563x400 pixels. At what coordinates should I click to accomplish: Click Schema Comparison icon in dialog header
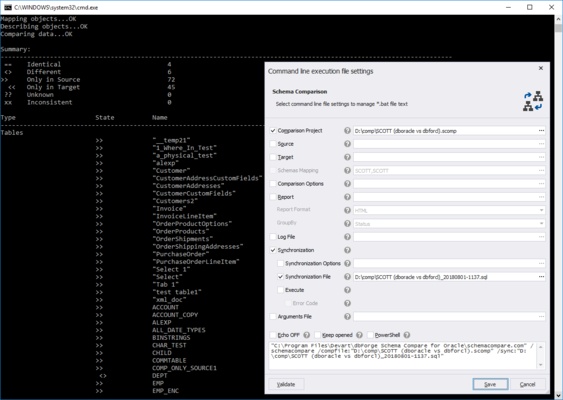[x=533, y=101]
